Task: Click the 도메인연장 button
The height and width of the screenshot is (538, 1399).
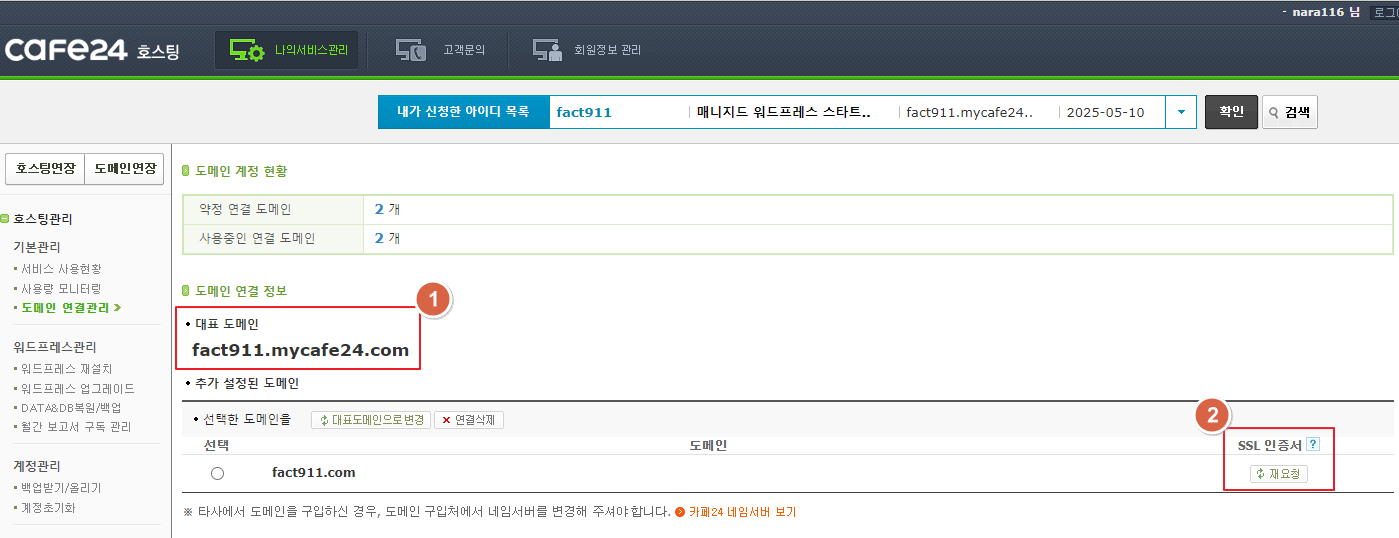Action: [x=125, y=169]
